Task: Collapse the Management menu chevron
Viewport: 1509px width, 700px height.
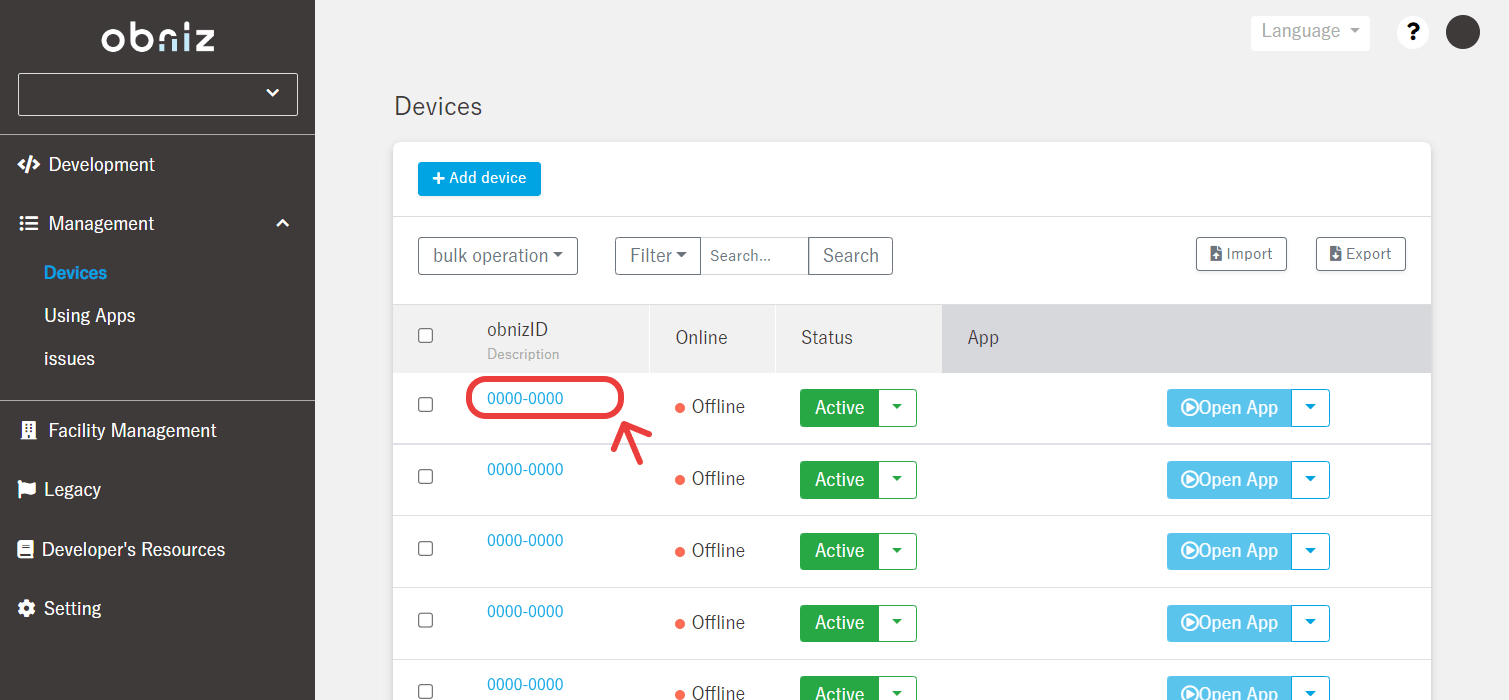Action: pos(283,224)
